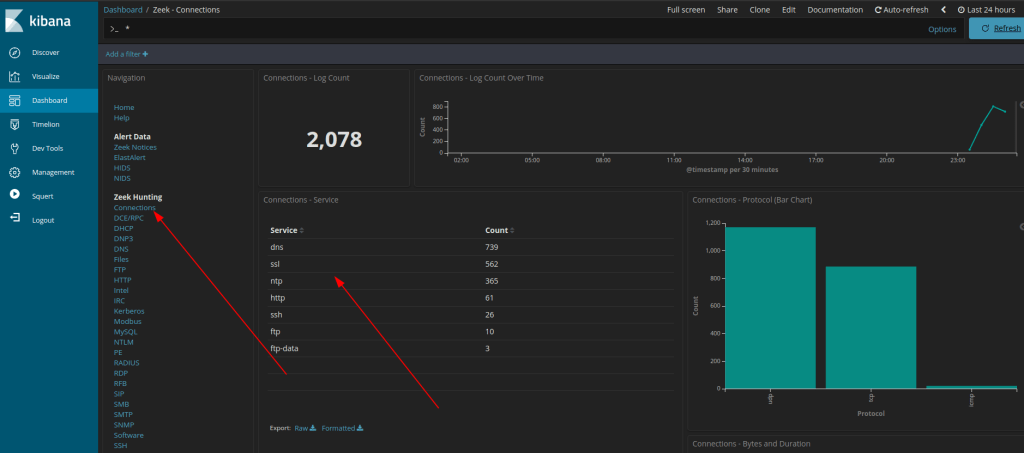Screen dimensions: 1024x453
Task: Click the Timelion shield icon
Action: tap(14, 124)
